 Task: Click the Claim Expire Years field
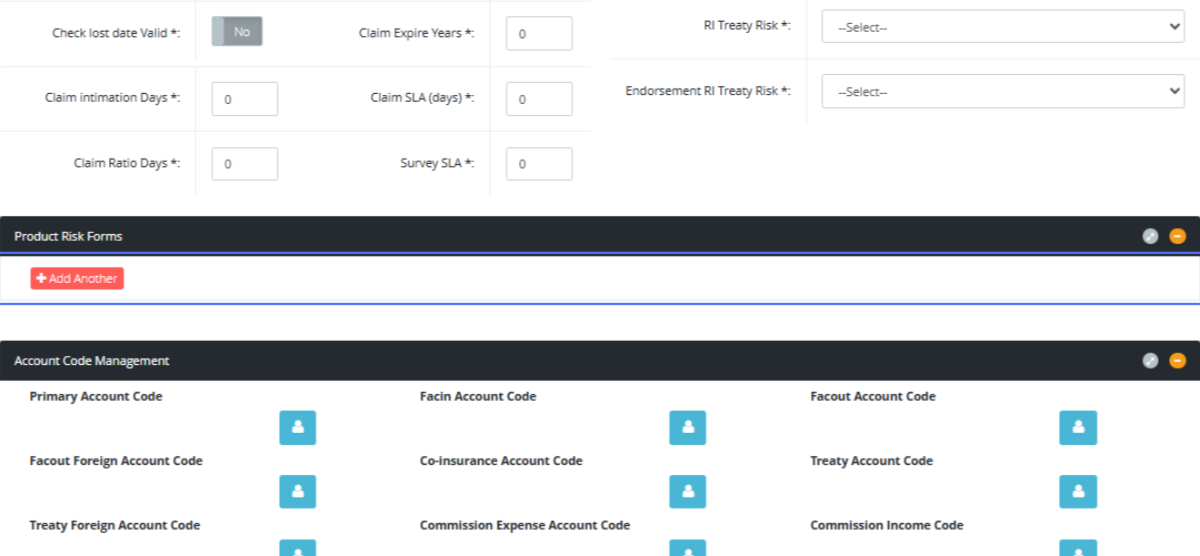pos(539,33)
